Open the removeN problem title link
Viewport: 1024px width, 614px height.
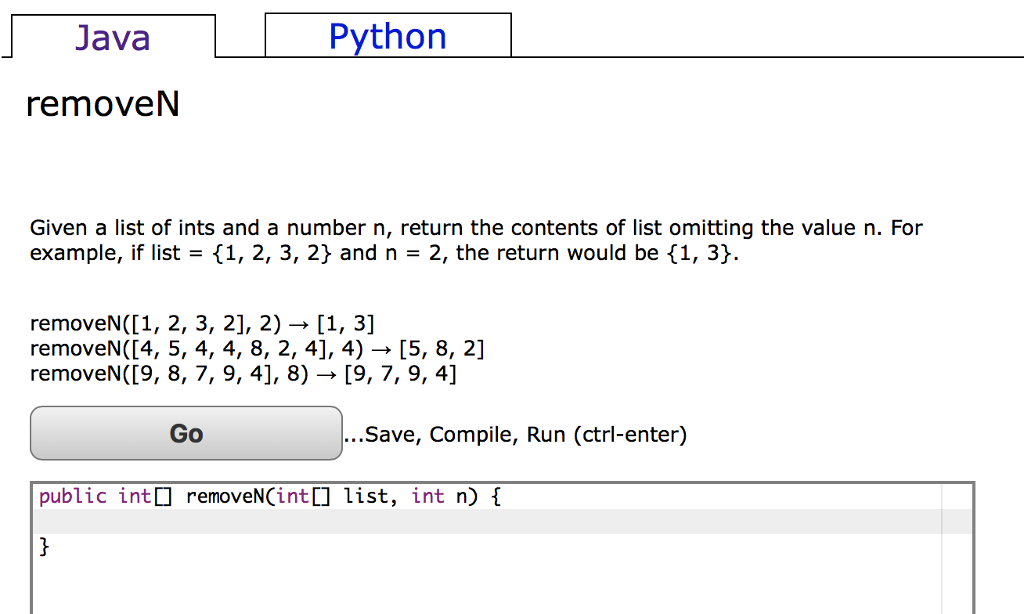click(x=102, y=104)
